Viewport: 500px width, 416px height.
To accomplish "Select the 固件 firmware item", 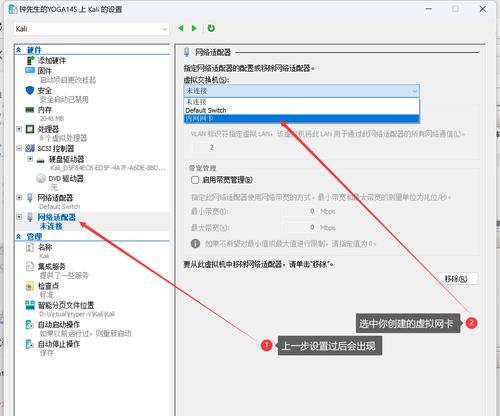I will [x=45, y=71].
